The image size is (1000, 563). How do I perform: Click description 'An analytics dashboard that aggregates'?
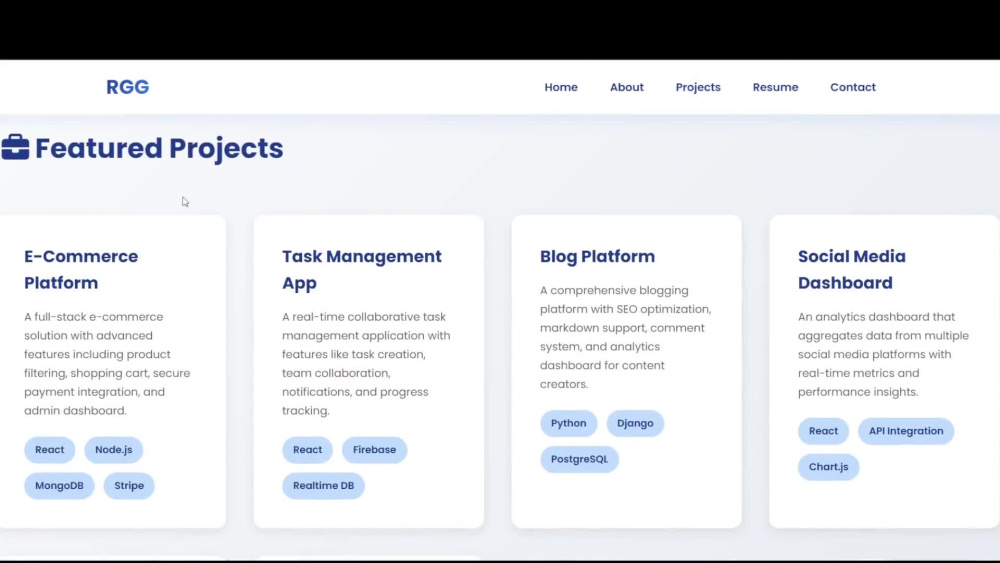pyautogui.click(x=883, y=354)
